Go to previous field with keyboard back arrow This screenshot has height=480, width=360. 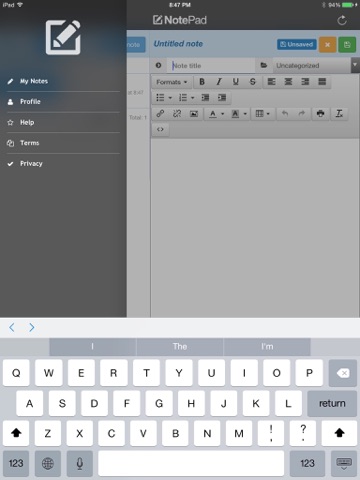12,327
